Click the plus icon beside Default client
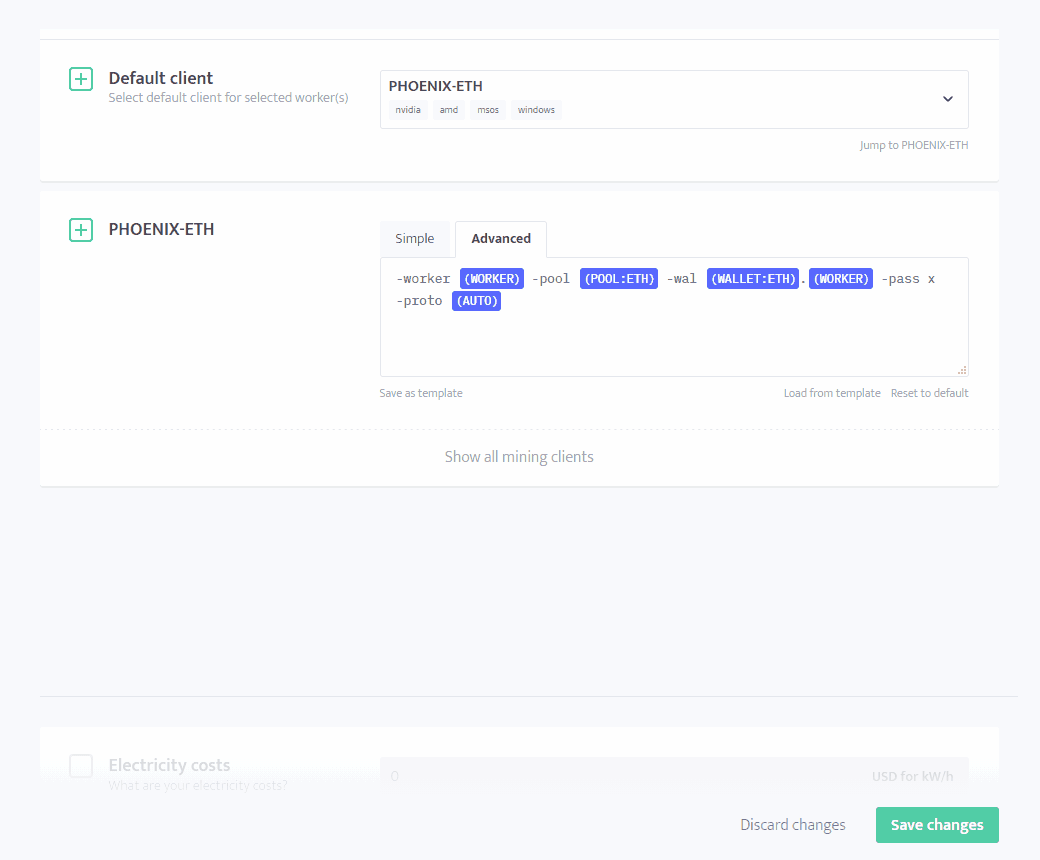 [81, 79]
